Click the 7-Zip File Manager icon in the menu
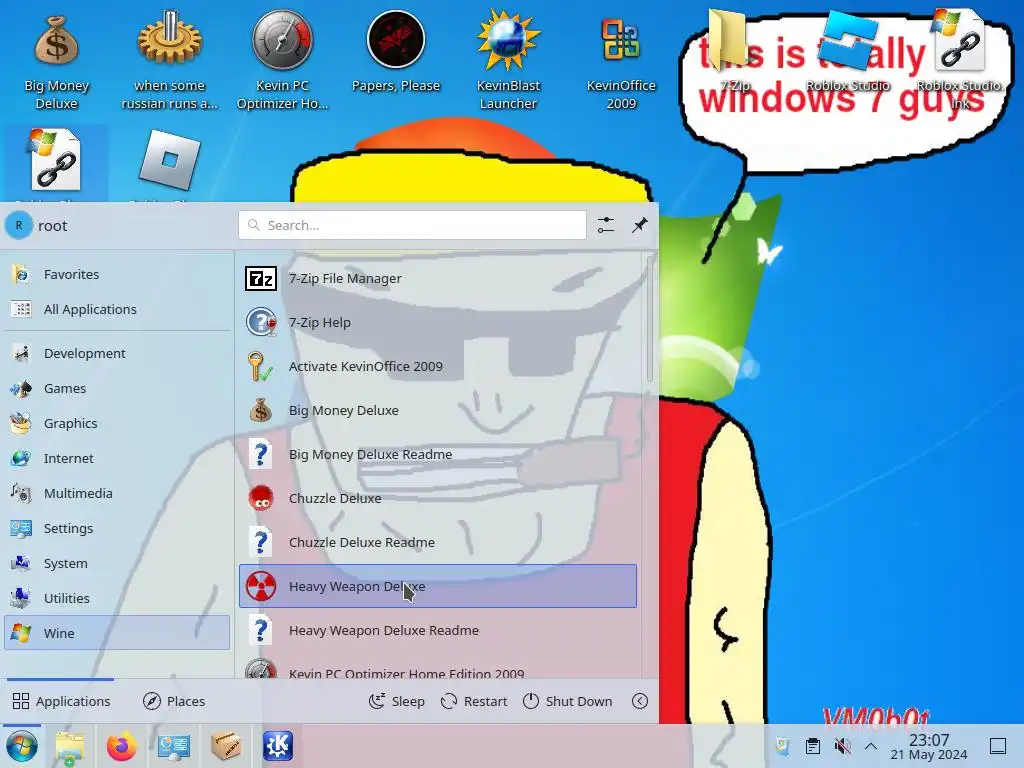The image size is (1024, 768). tap(261, 278)
